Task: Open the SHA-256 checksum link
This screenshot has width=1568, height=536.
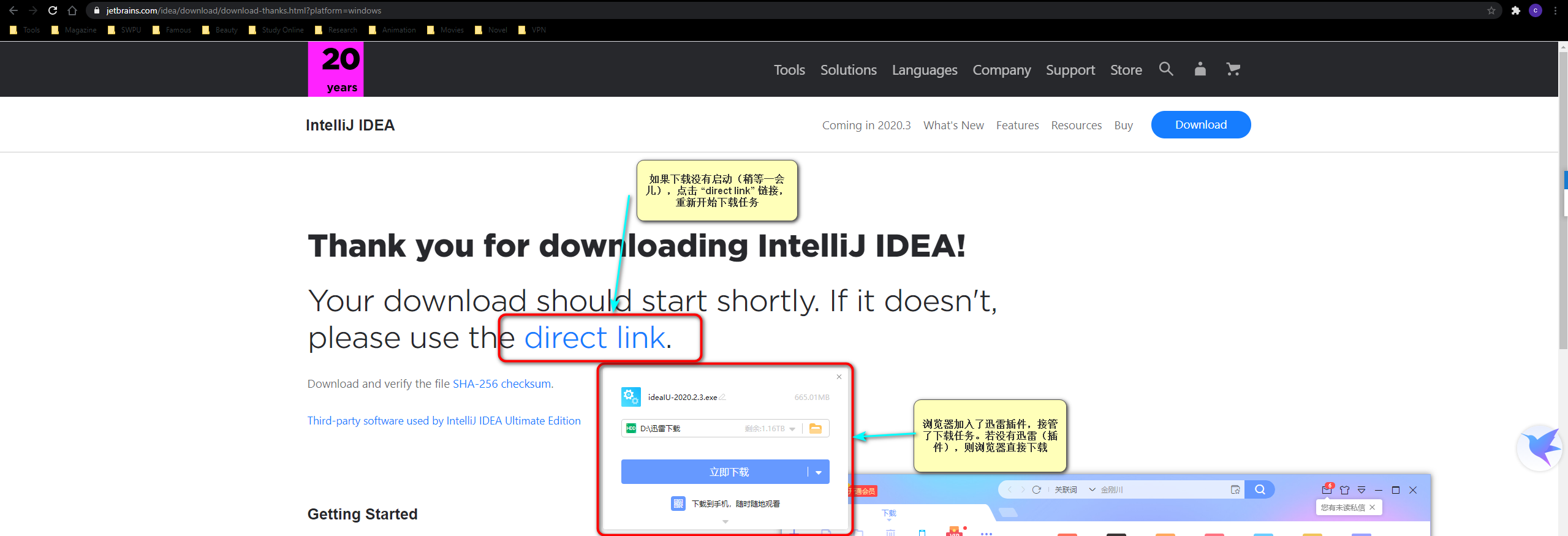Action: pos(502,383)
